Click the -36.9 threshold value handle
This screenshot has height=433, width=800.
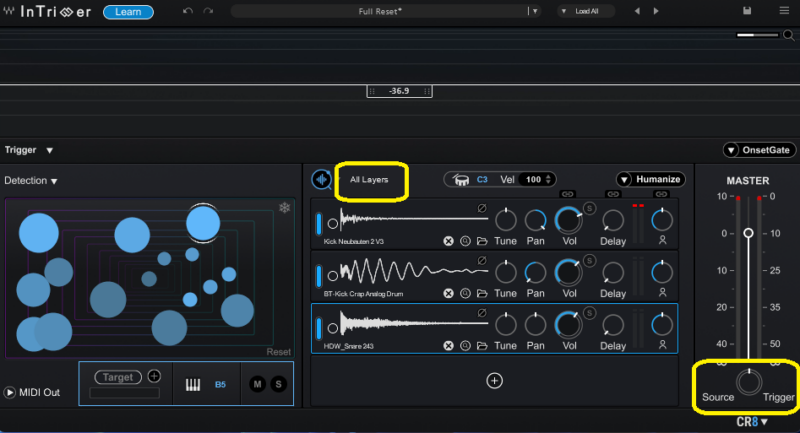click(x=400, y=91)
